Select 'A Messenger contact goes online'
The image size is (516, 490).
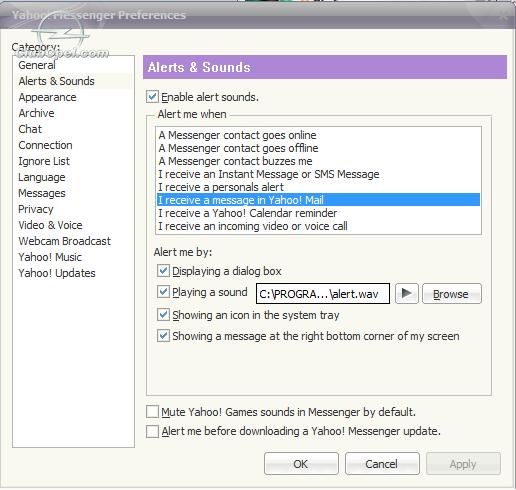318,135
